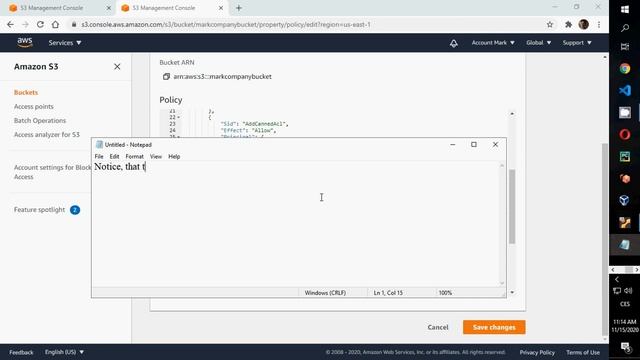This screenshot has width=640, height=360.
Task: Open Account settings for Block Public Access
Action: click(52, 172)
